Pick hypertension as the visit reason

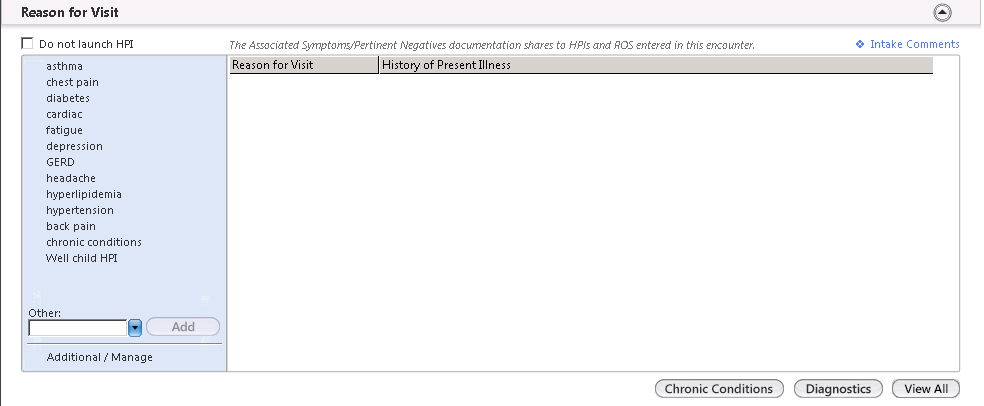pyautogui.click(x=80, y=210)
